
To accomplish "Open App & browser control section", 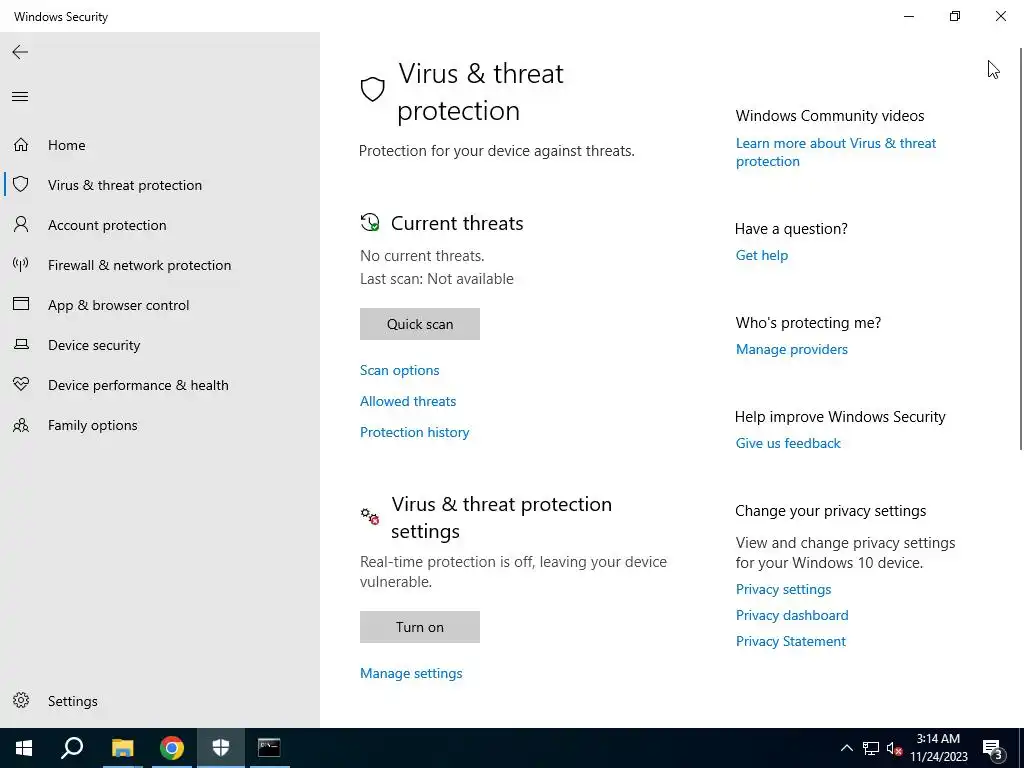I will click(x=160, y=305).
